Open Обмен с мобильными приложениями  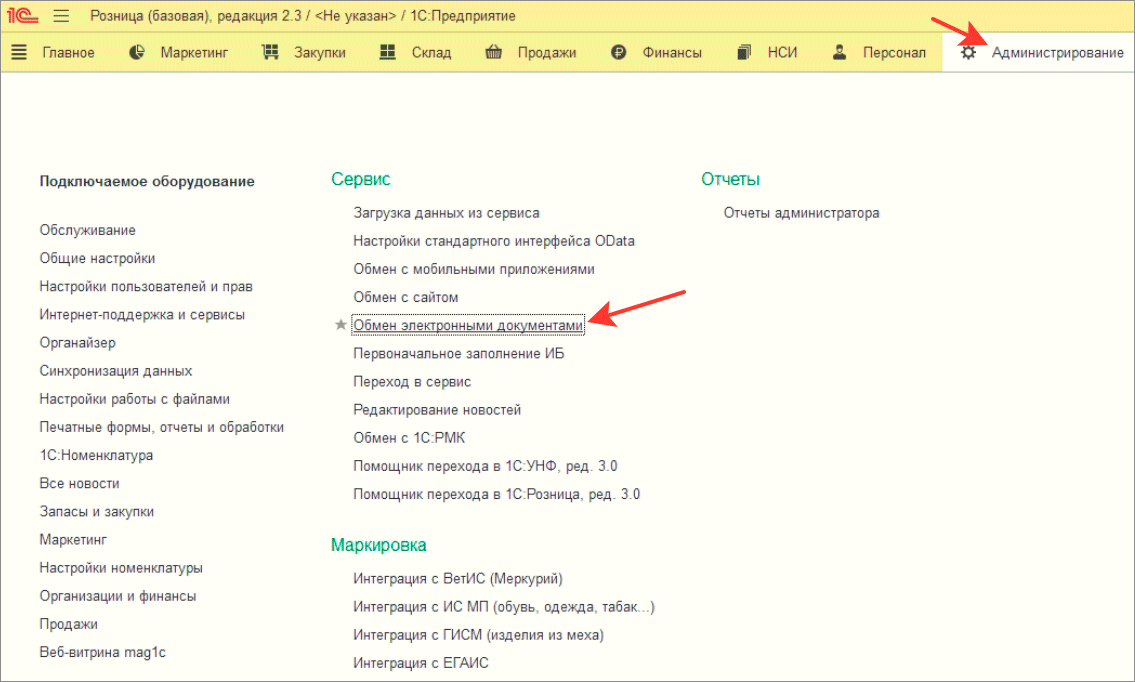[474, 269]
